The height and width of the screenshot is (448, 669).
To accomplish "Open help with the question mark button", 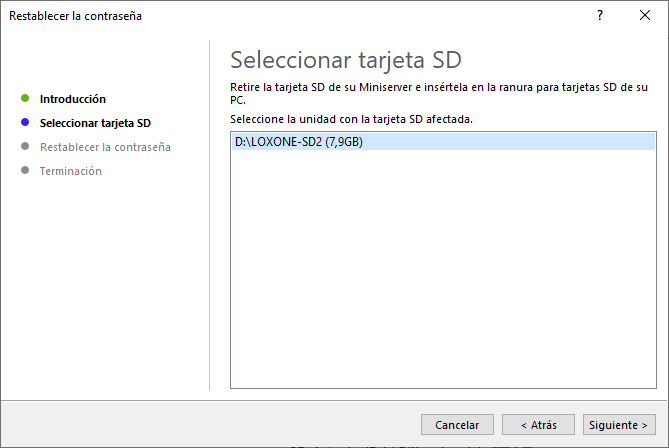I will click(x=600, y=16).
